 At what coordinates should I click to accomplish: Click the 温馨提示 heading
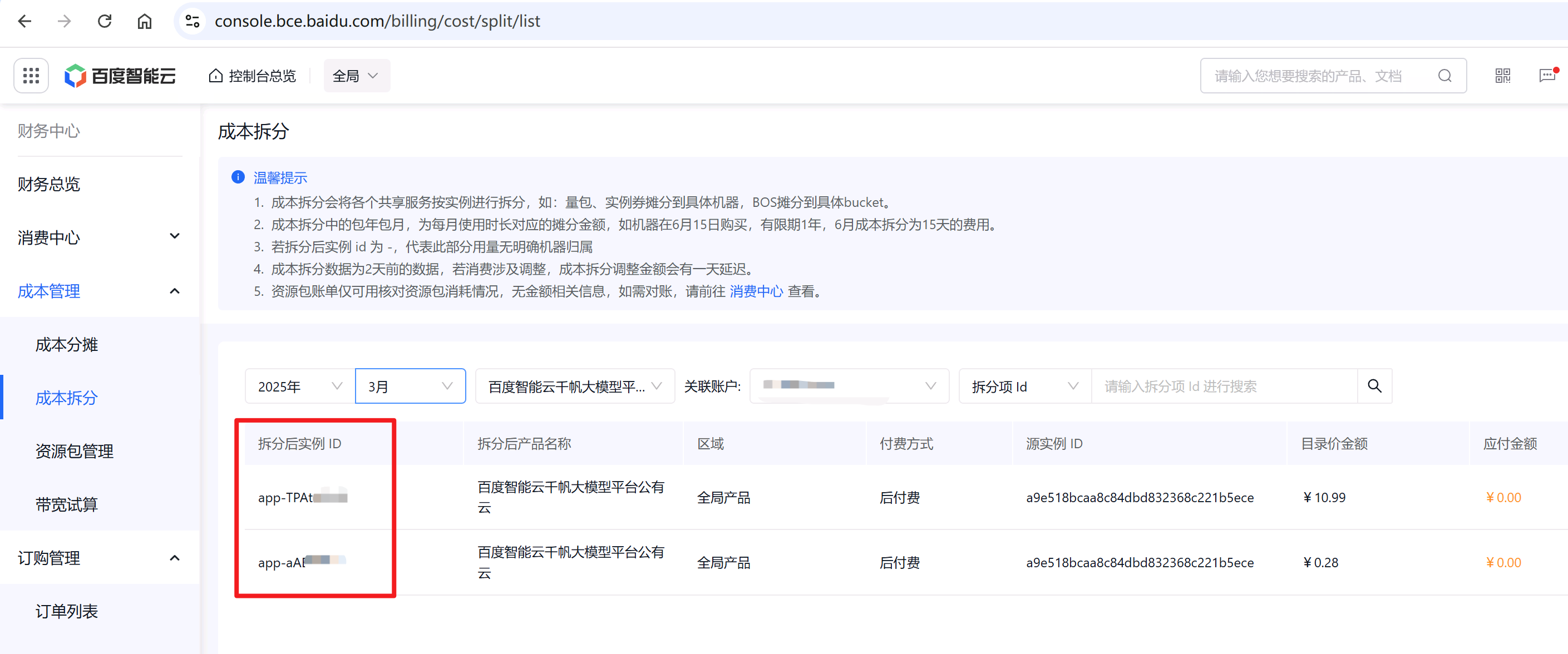click(x=280, y=177)
